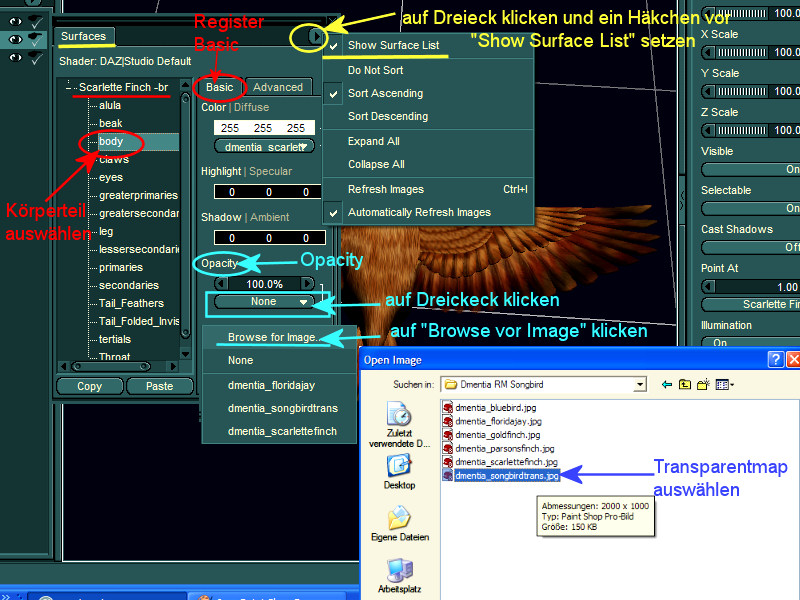800x600 pixels.
Task: Toggle the highlighted second-row eye icon
Action: point(15,39)
